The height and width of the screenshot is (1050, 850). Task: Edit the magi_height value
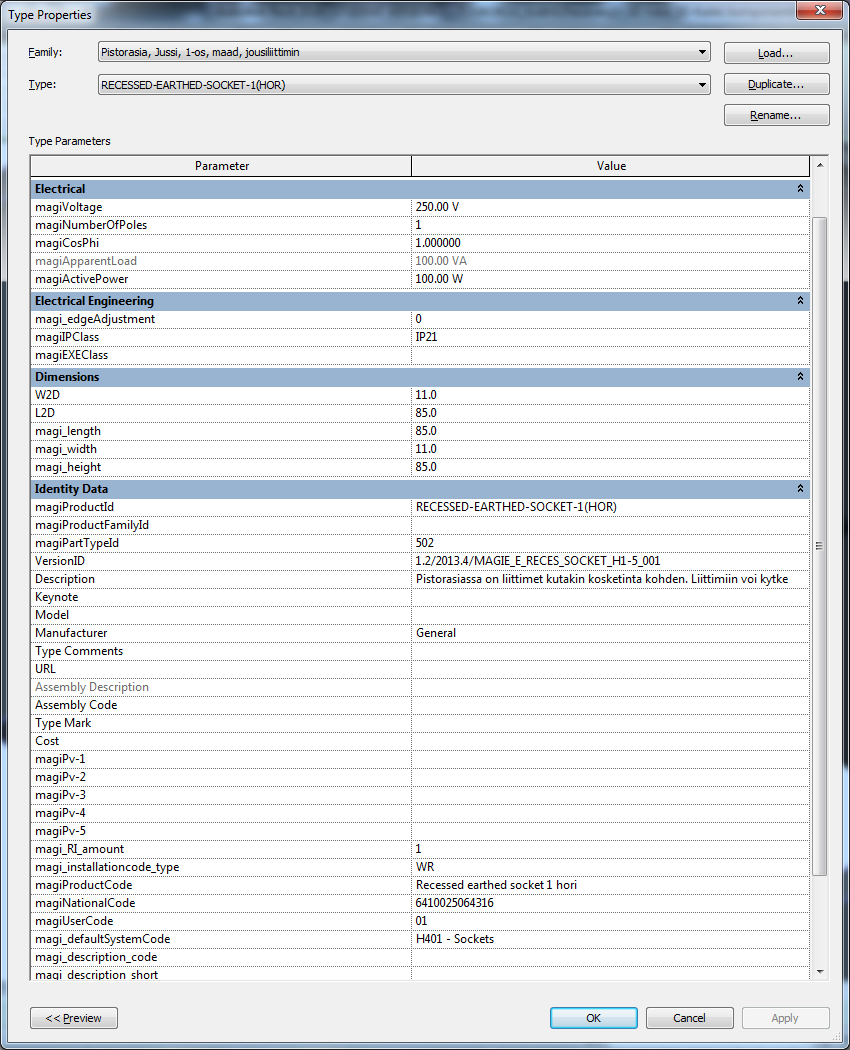pos(610,467)
